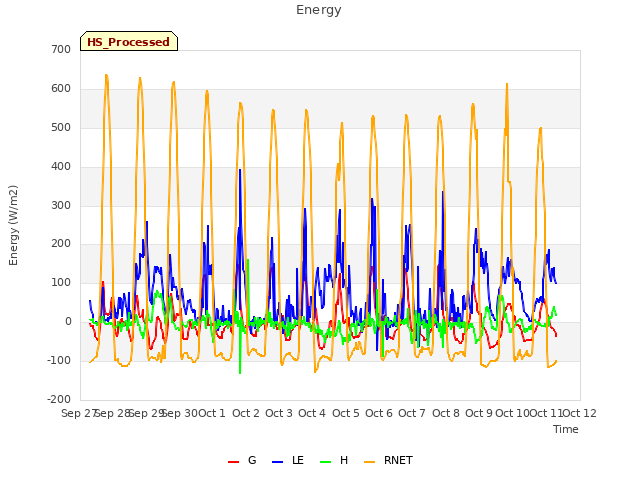Click the 0 y-axis tick label
Image resolution: width=640 pixels, height=480 pixels.
(x=68, y=322)
